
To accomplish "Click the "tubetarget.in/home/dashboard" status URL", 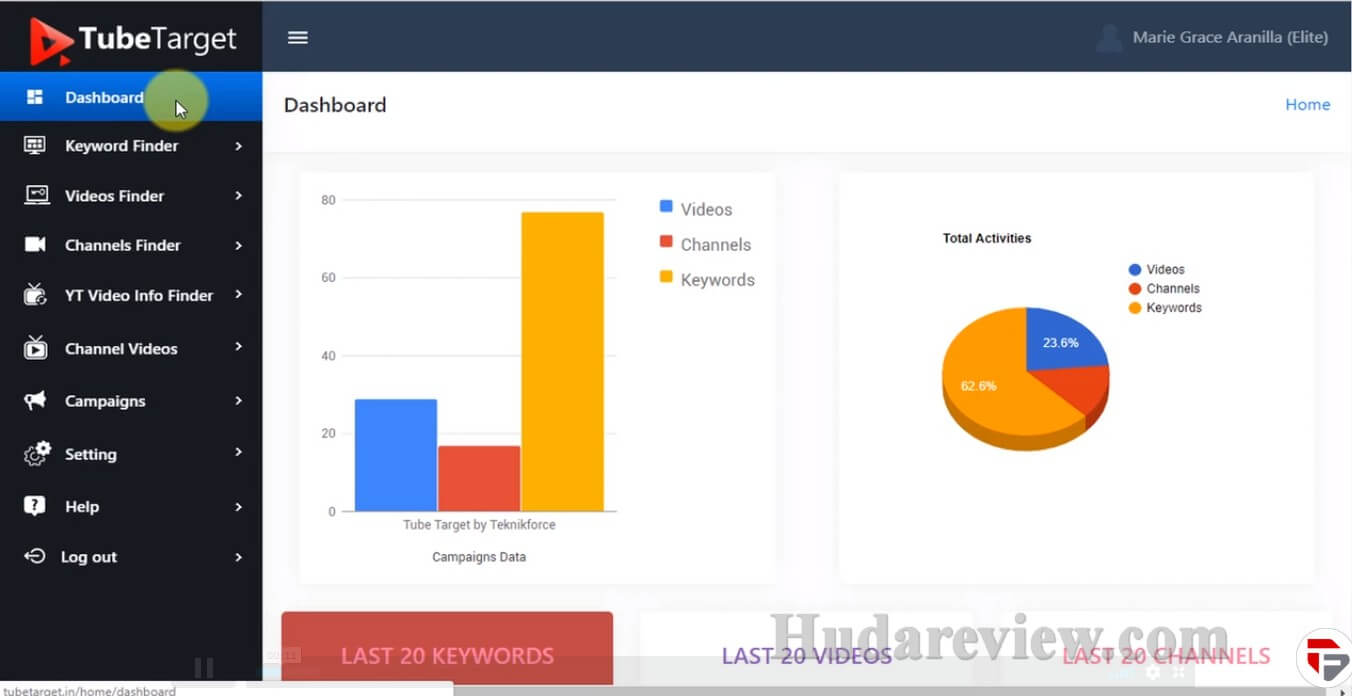I will (90, 690).
